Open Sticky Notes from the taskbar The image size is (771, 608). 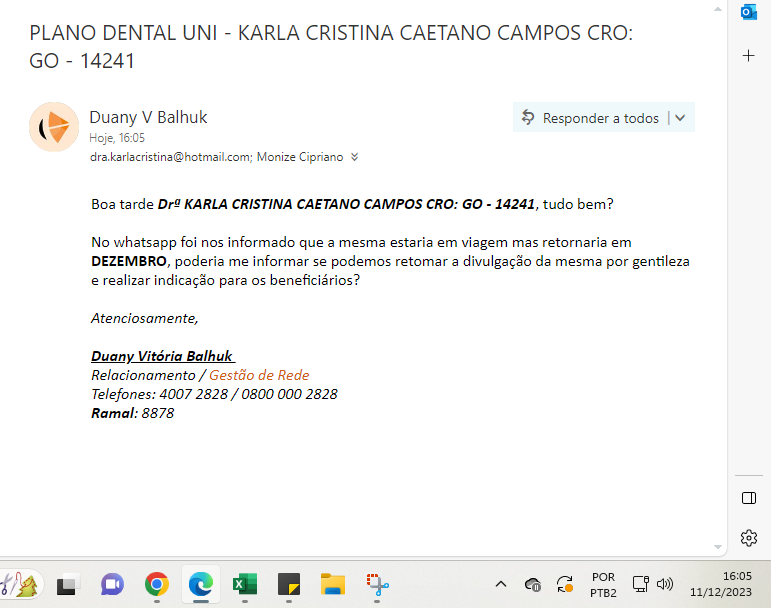tap(288, 584)
